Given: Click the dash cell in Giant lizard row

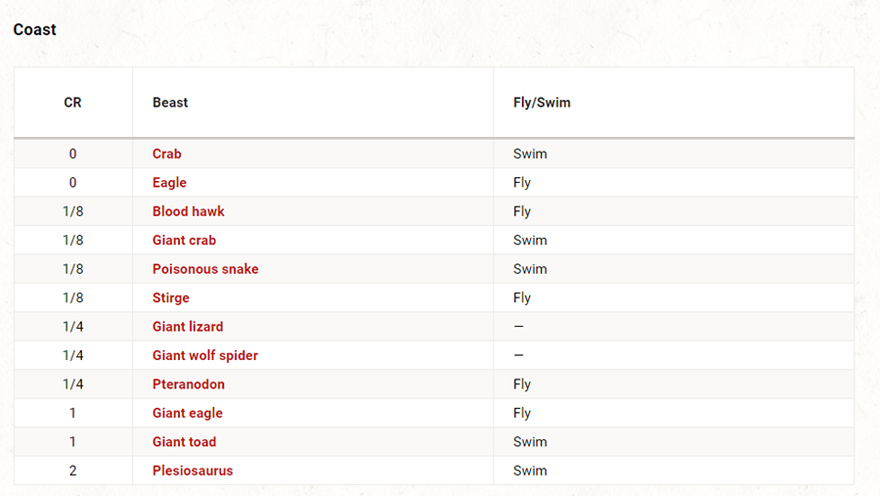Looking at the screenshot, I should coord(519,327).
